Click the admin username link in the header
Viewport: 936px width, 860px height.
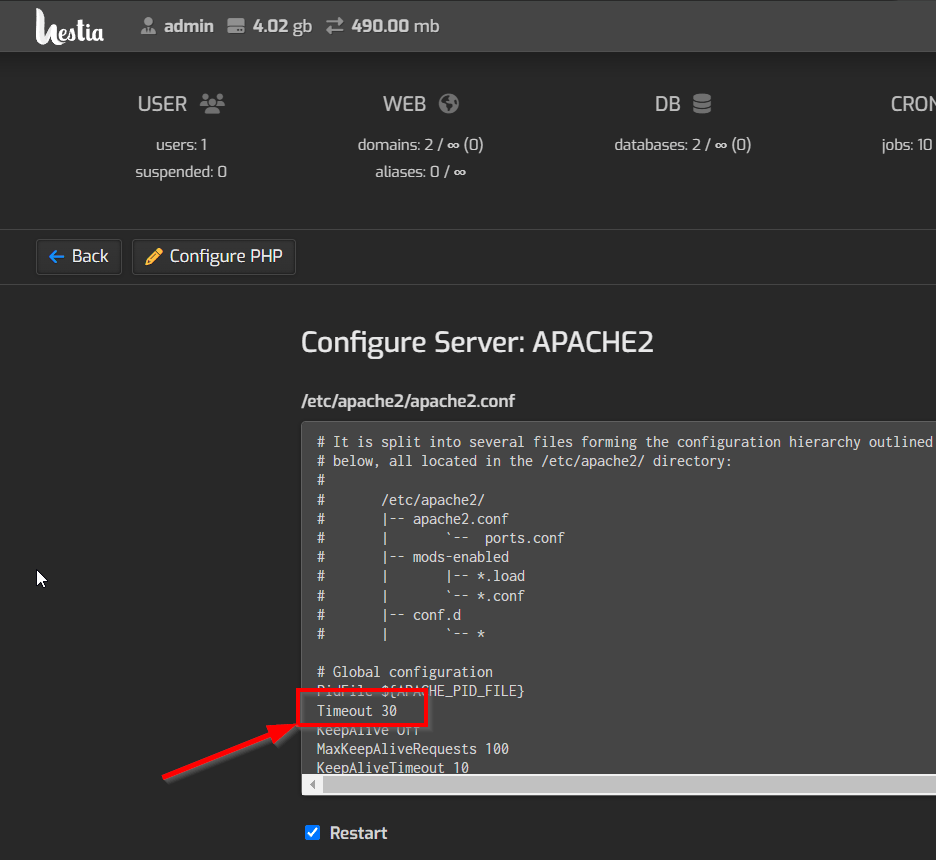(x=188, y=26)
